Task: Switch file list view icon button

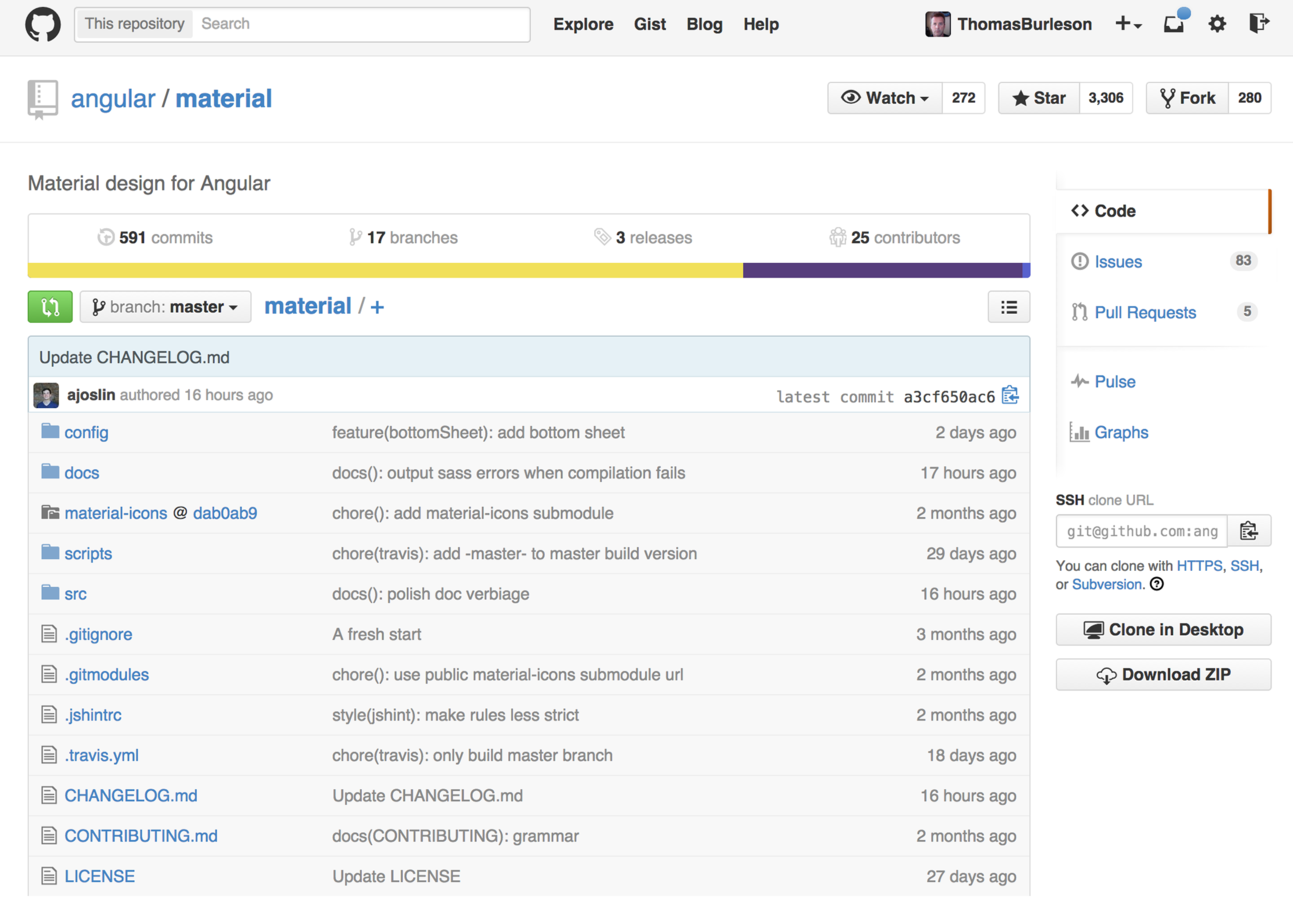Action: (1009, 307)
